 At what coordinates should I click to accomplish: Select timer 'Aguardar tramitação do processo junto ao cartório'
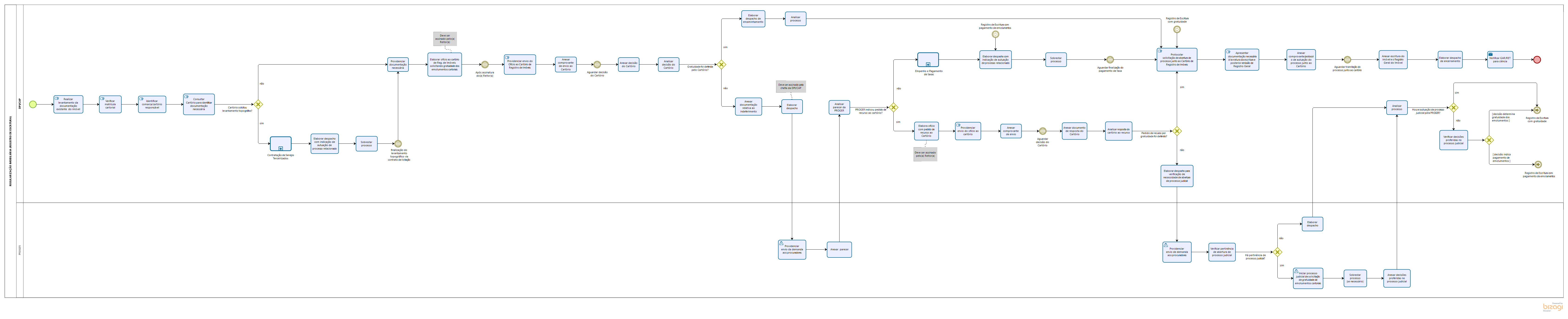tap(1347, 60)
